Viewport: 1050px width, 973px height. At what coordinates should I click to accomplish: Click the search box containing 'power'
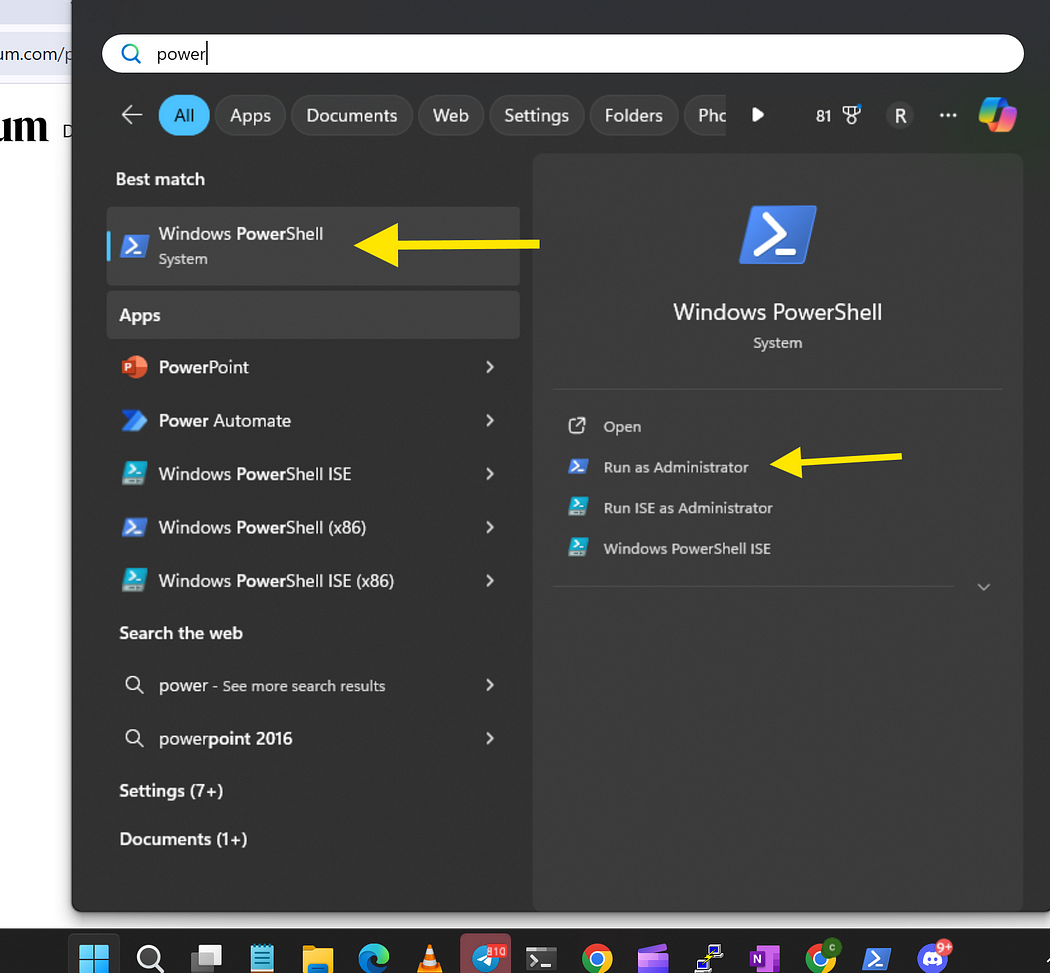562,54
